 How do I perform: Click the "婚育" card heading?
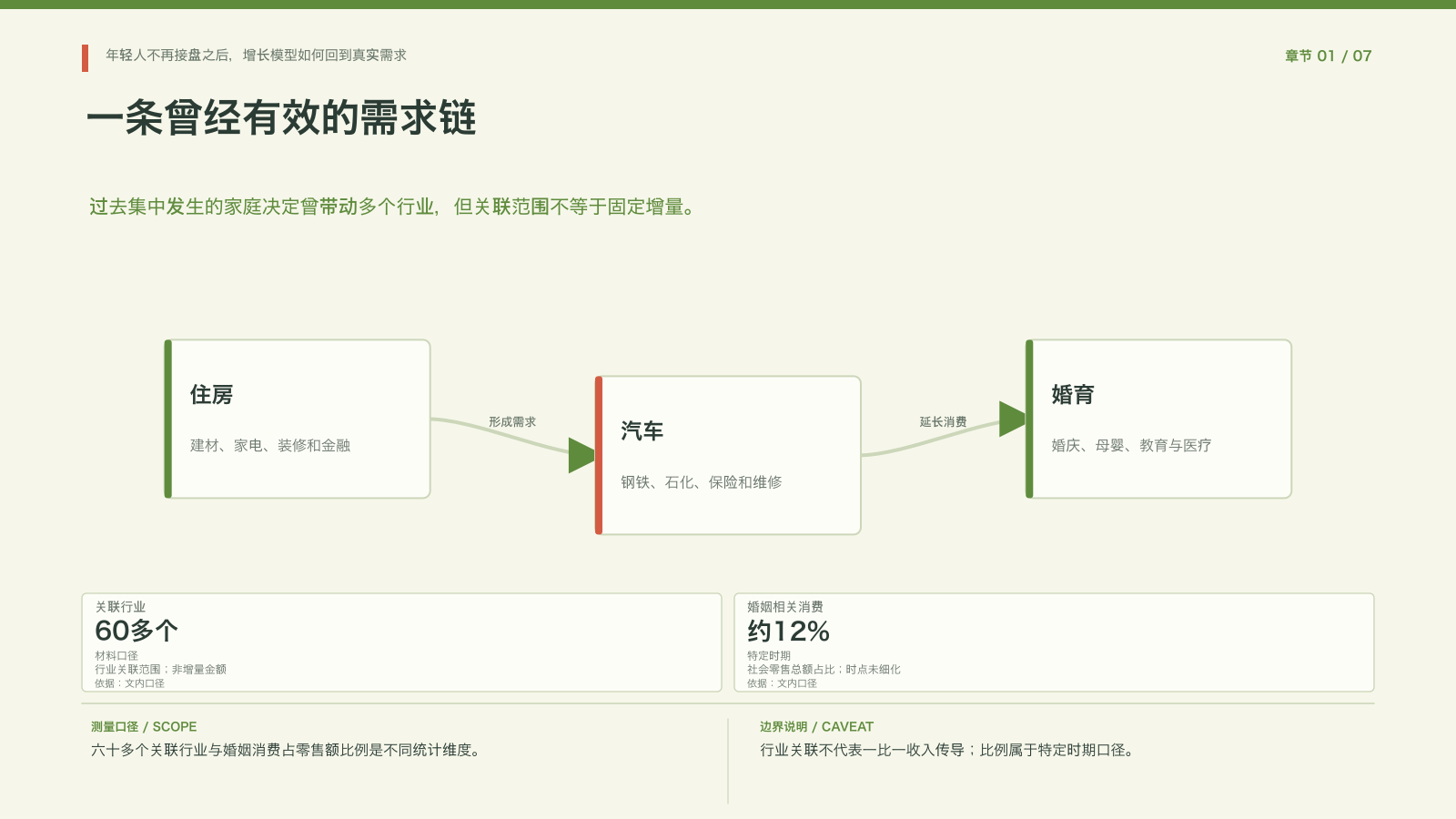point(1073,395)
